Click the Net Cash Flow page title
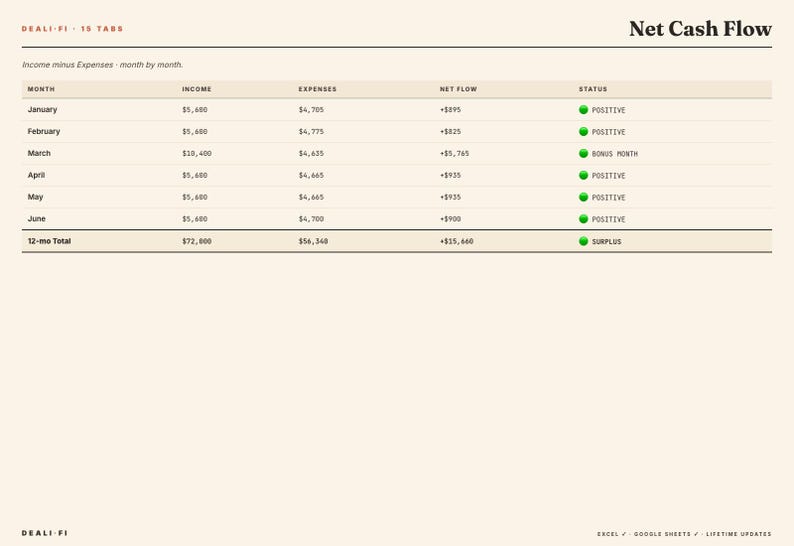794x546 pixels. (x=700, y=29)
